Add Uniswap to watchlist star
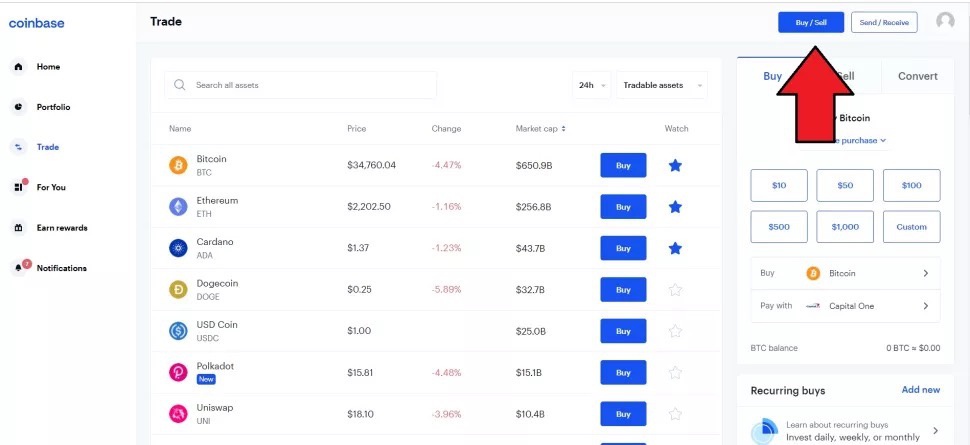This screenshot has width=970, height=445. click(676, 414)
